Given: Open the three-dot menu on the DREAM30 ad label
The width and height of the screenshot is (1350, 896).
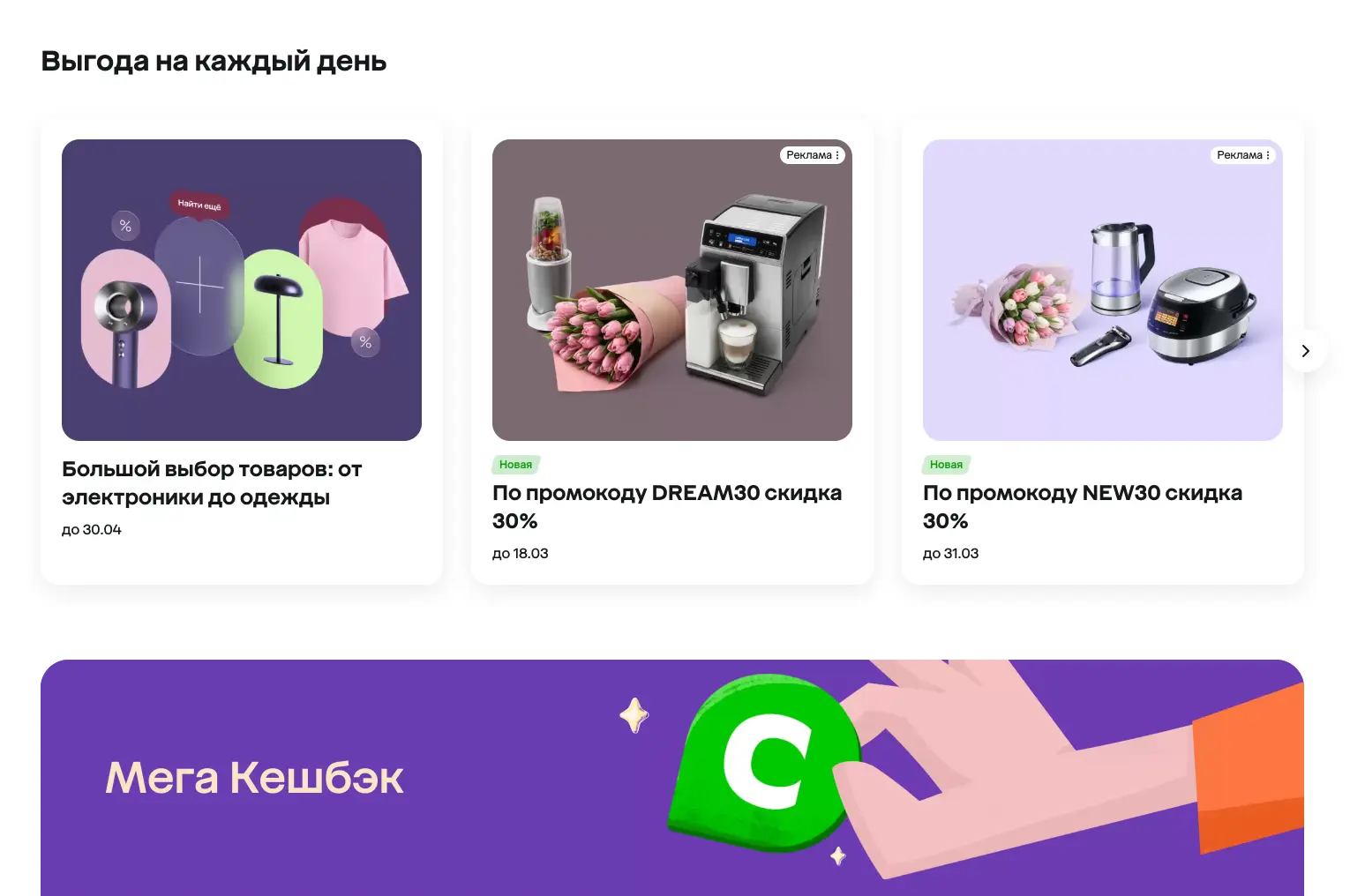Looking at the screenshot, I should tap(837, 155).
